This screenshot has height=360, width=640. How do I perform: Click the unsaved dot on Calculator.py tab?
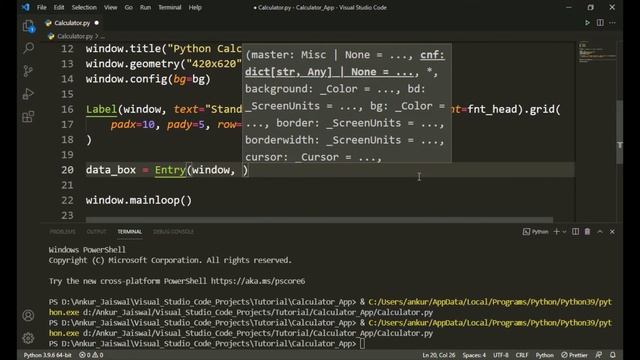[97, 23]
